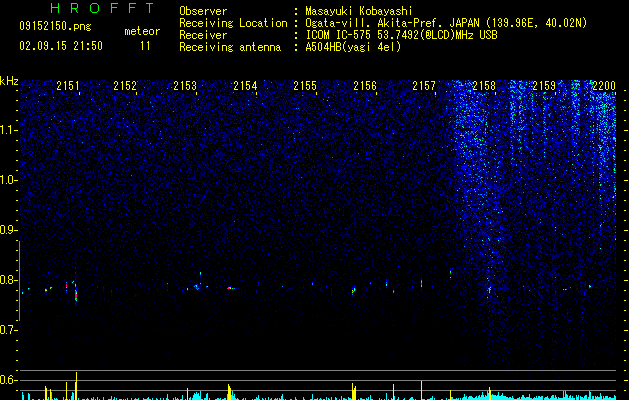Click the gray vertical range bar by the frequency axis
This screenshot has width=629, height=400.
(19, 280)
